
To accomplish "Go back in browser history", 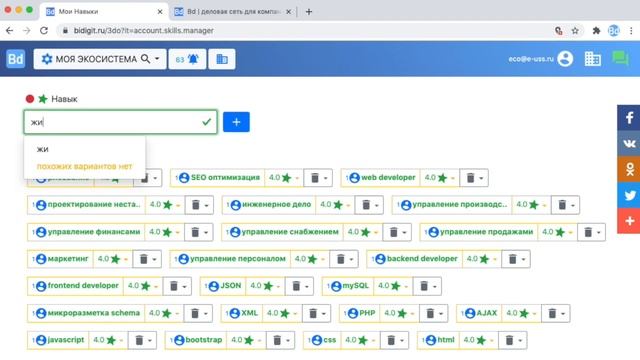I will [x=9, y=31].
